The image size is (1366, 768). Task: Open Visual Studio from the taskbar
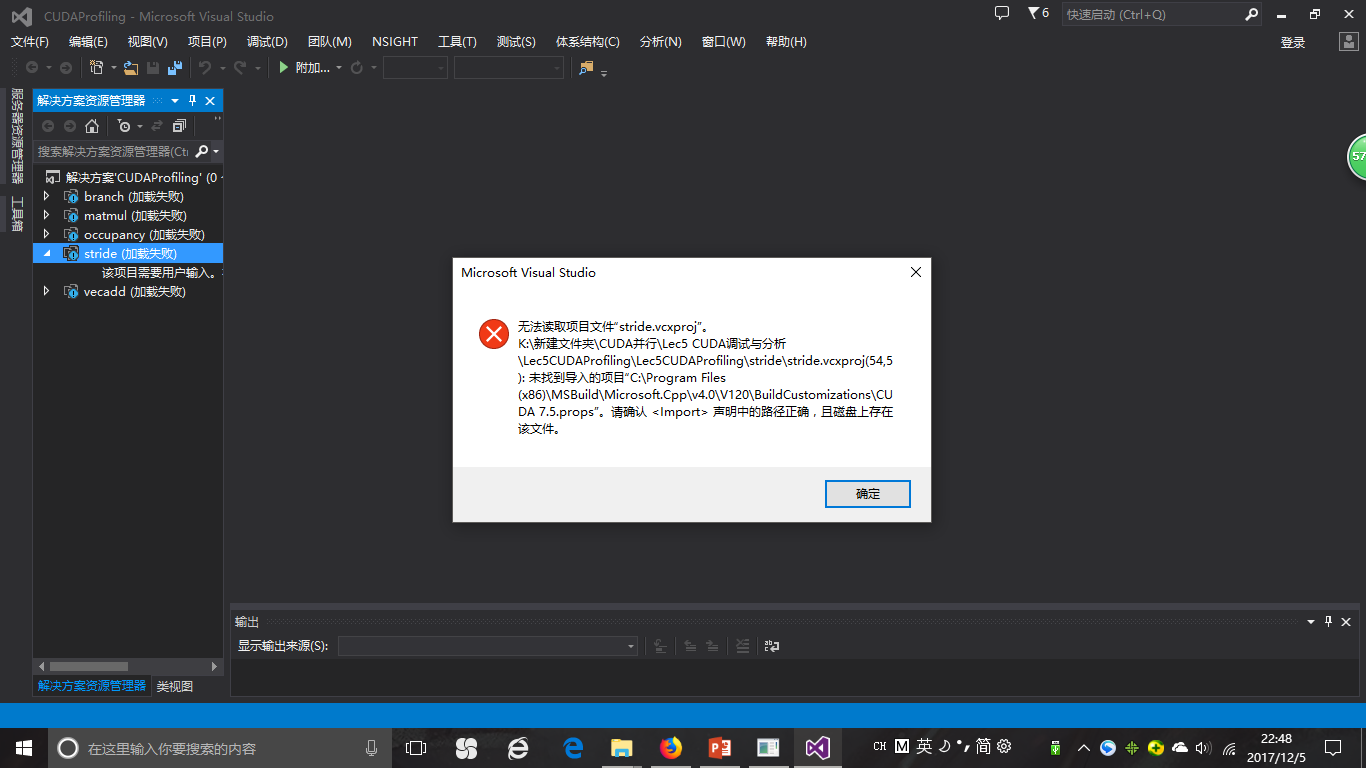pyautogui.click(x=818, y=747)
